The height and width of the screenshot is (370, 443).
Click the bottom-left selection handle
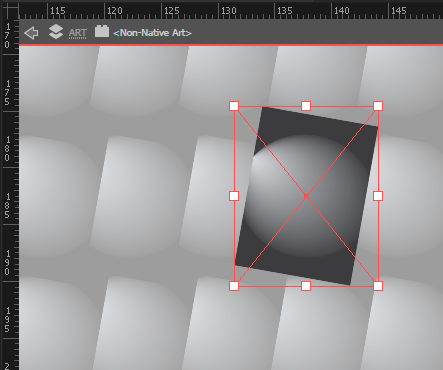click(x=234, y=286)
